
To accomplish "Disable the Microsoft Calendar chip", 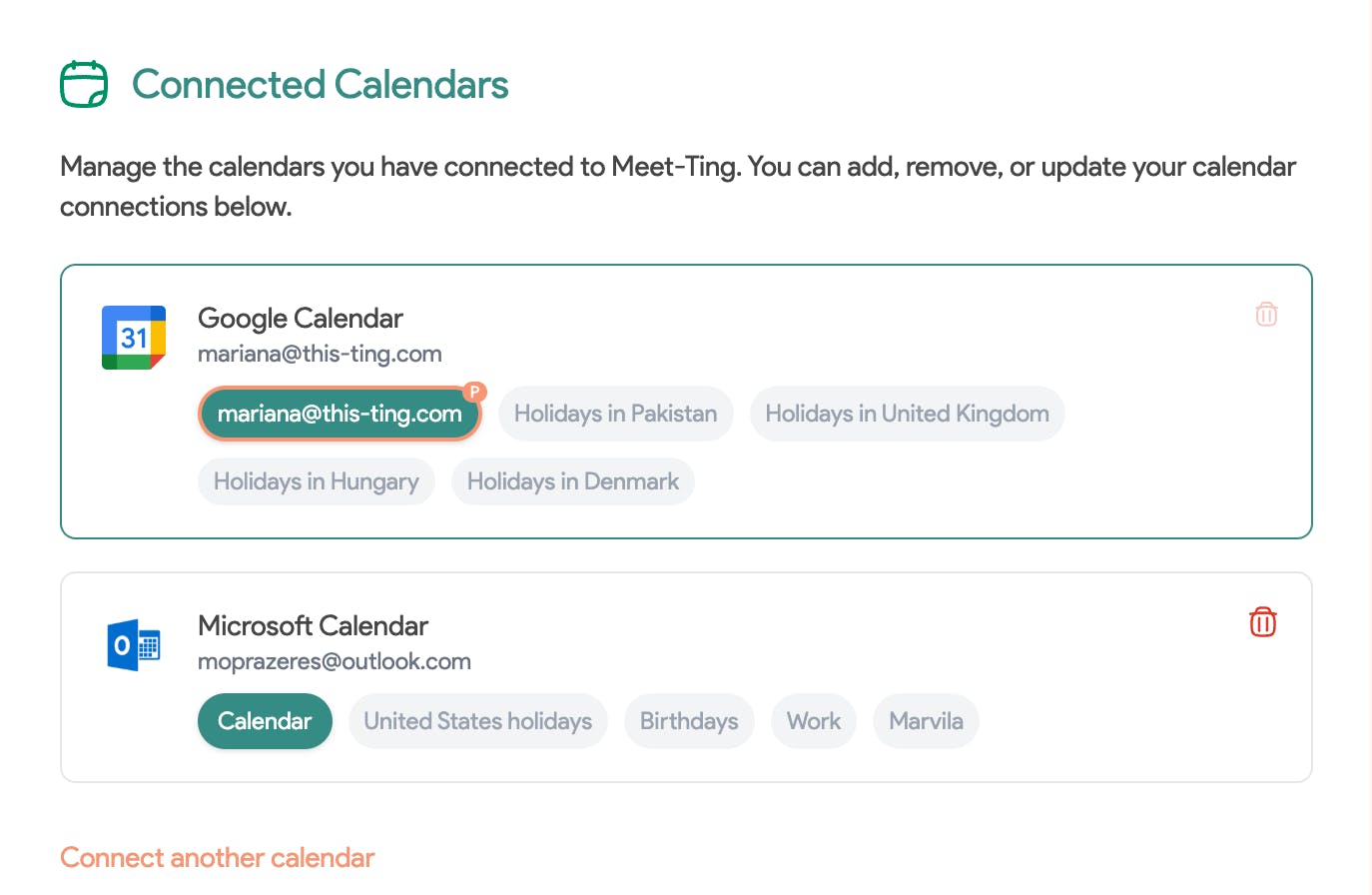I will click(x=265, y=721).
